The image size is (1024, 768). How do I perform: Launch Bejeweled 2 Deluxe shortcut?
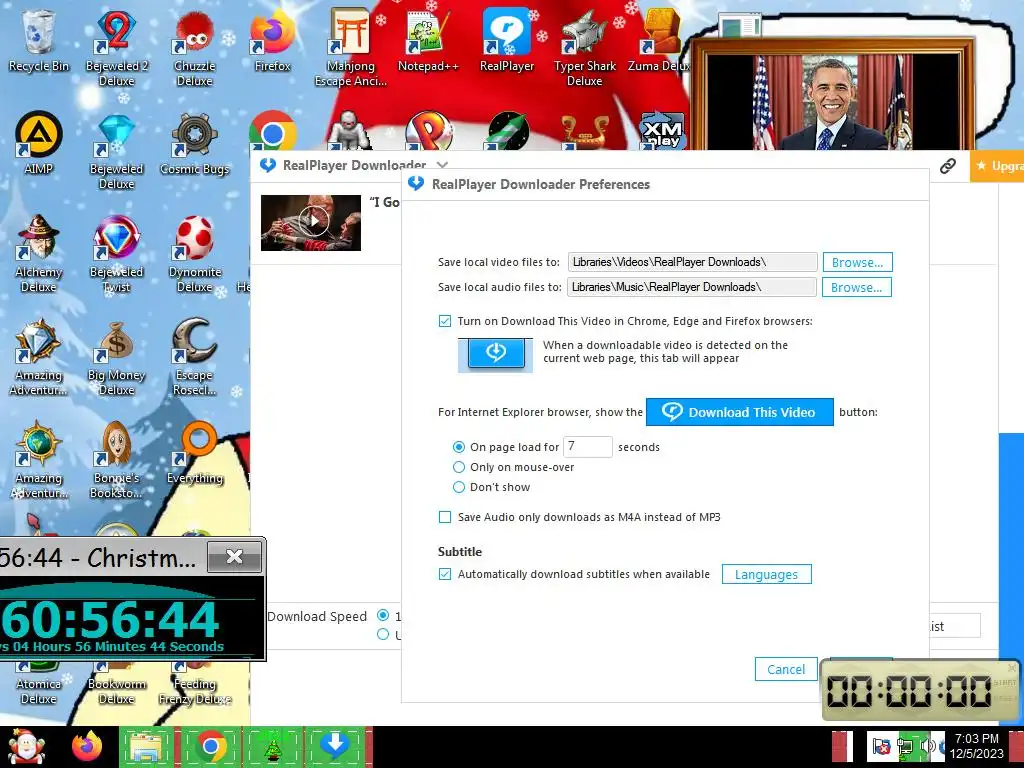pos(116,46)
